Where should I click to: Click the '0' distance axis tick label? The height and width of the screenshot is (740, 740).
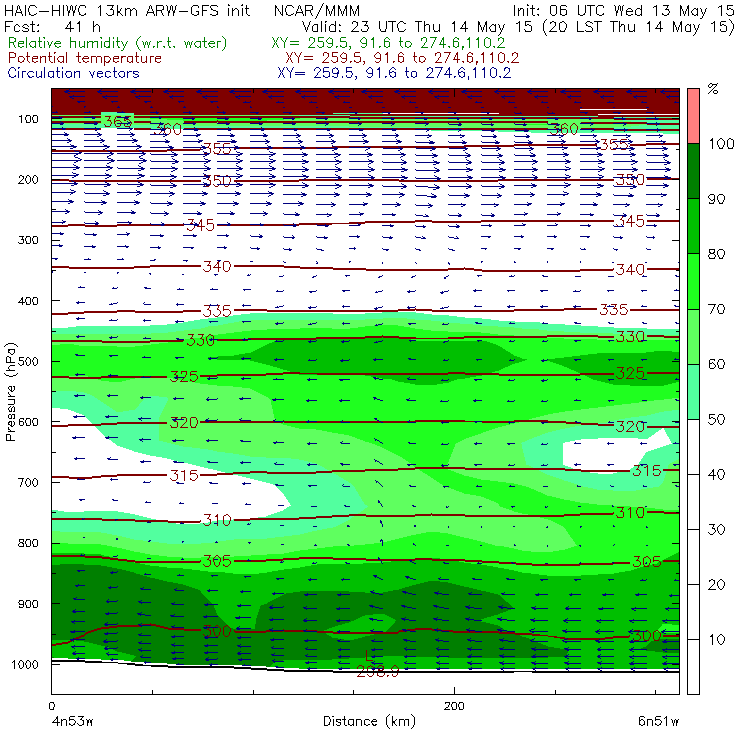coord(52,706)
